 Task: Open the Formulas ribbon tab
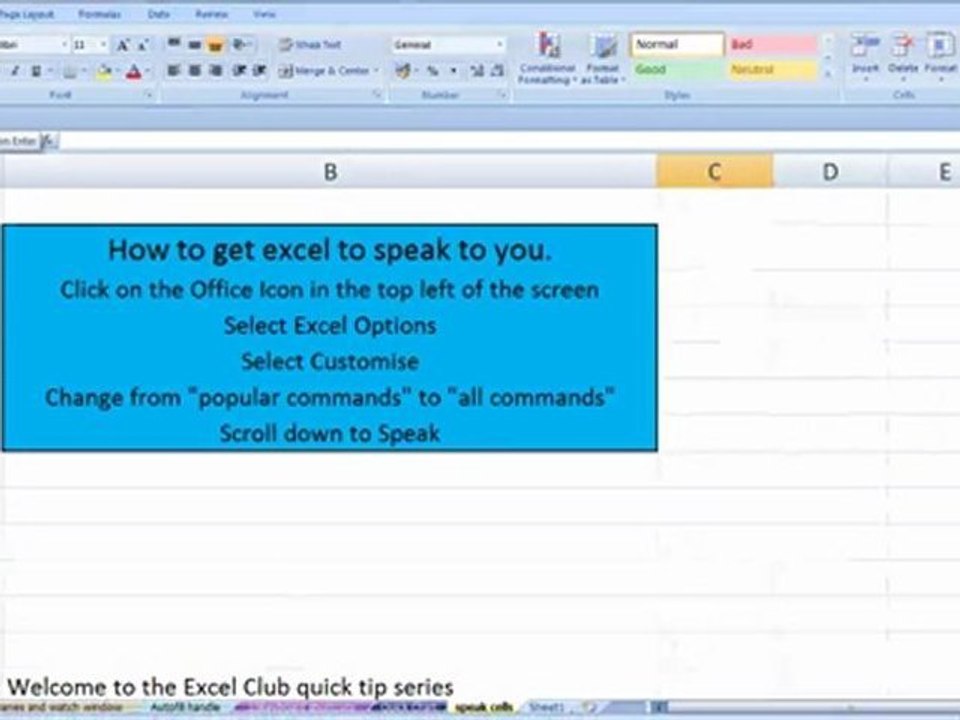coord(99,13)
